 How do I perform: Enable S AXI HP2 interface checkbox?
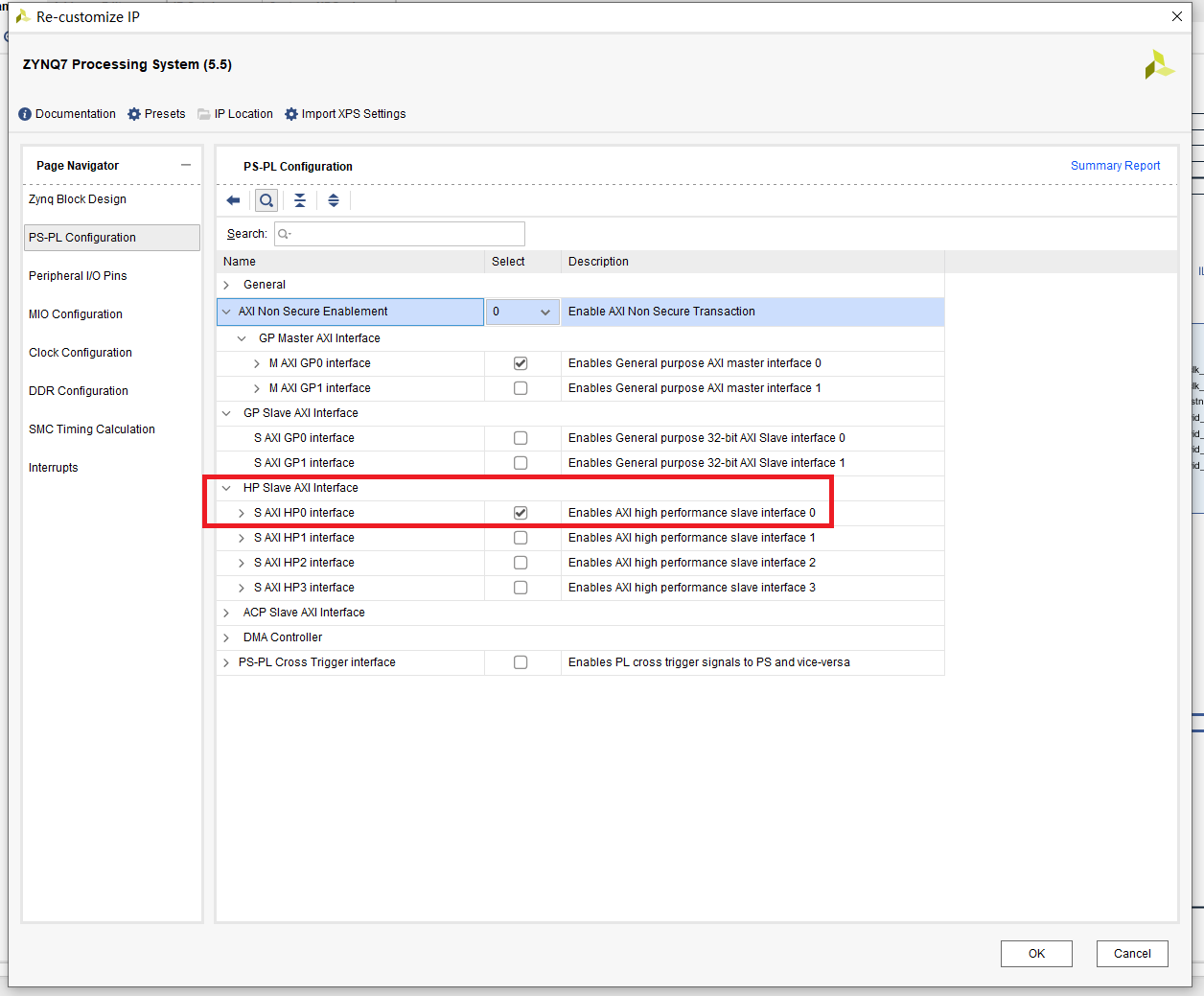coord(521,563)
